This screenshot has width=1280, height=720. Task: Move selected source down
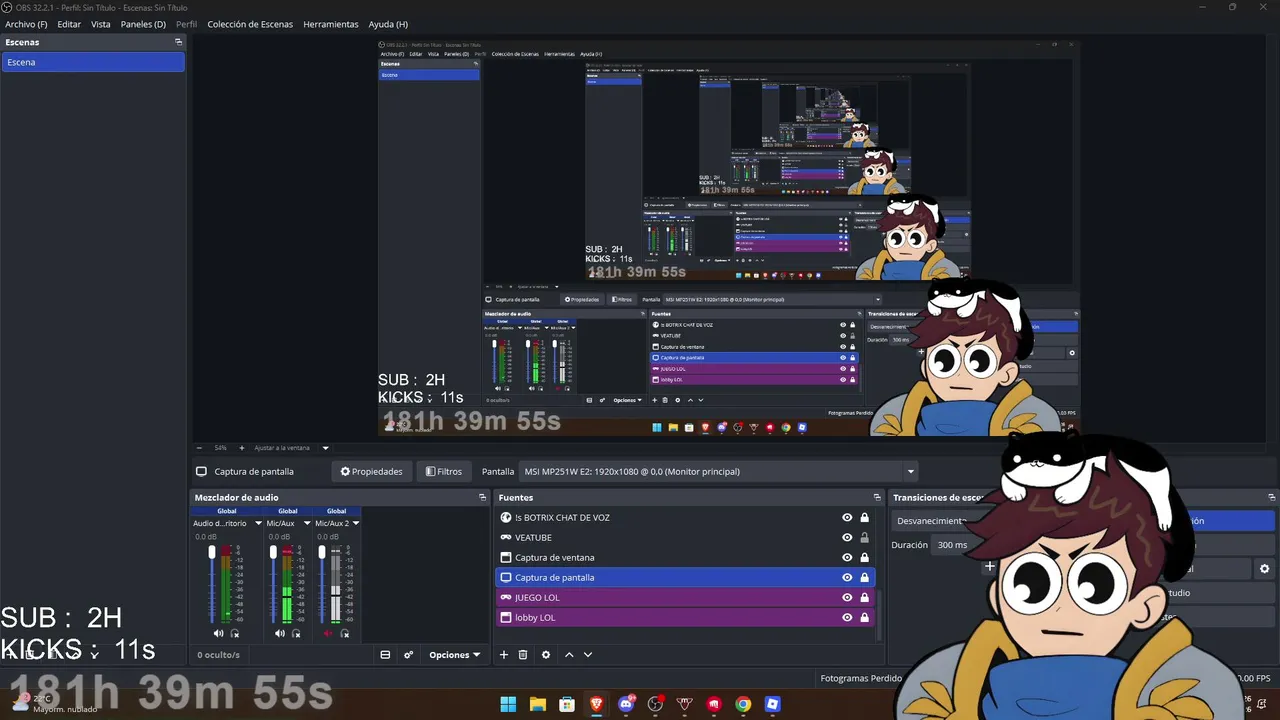coord(588,655)
